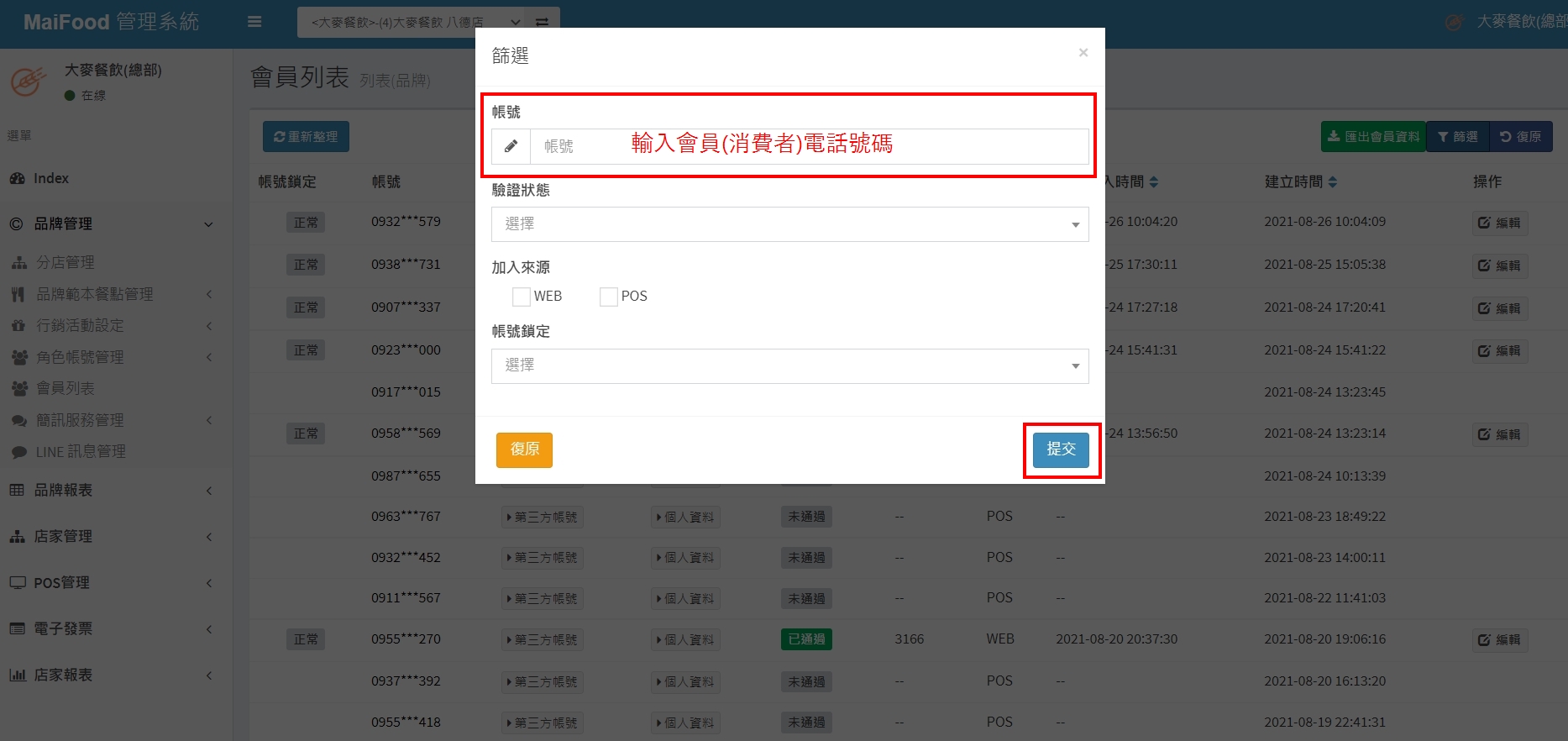Open 分店管理 in the sidebar

coord(66,262)
